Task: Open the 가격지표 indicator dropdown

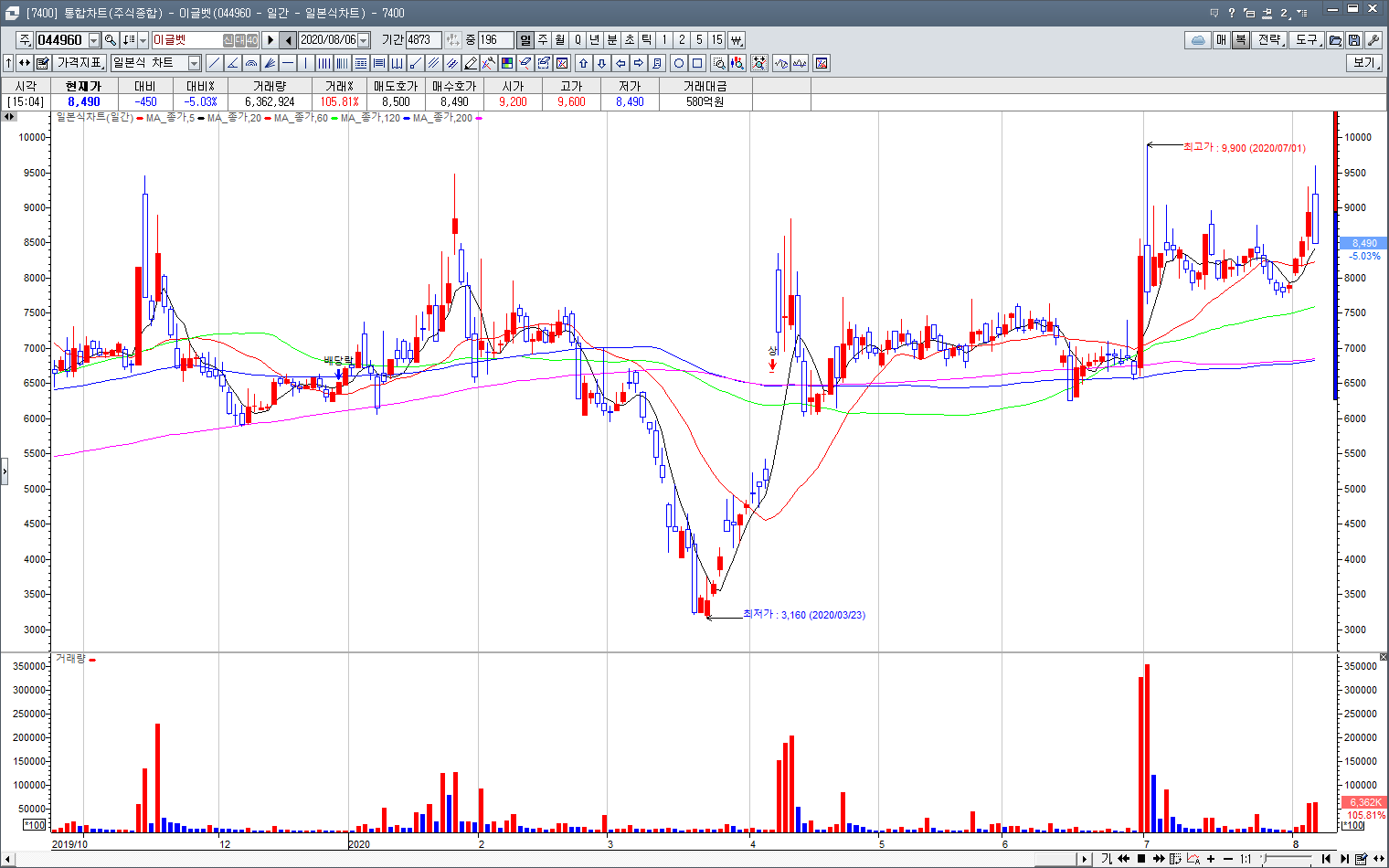Action: pos(80,63)
